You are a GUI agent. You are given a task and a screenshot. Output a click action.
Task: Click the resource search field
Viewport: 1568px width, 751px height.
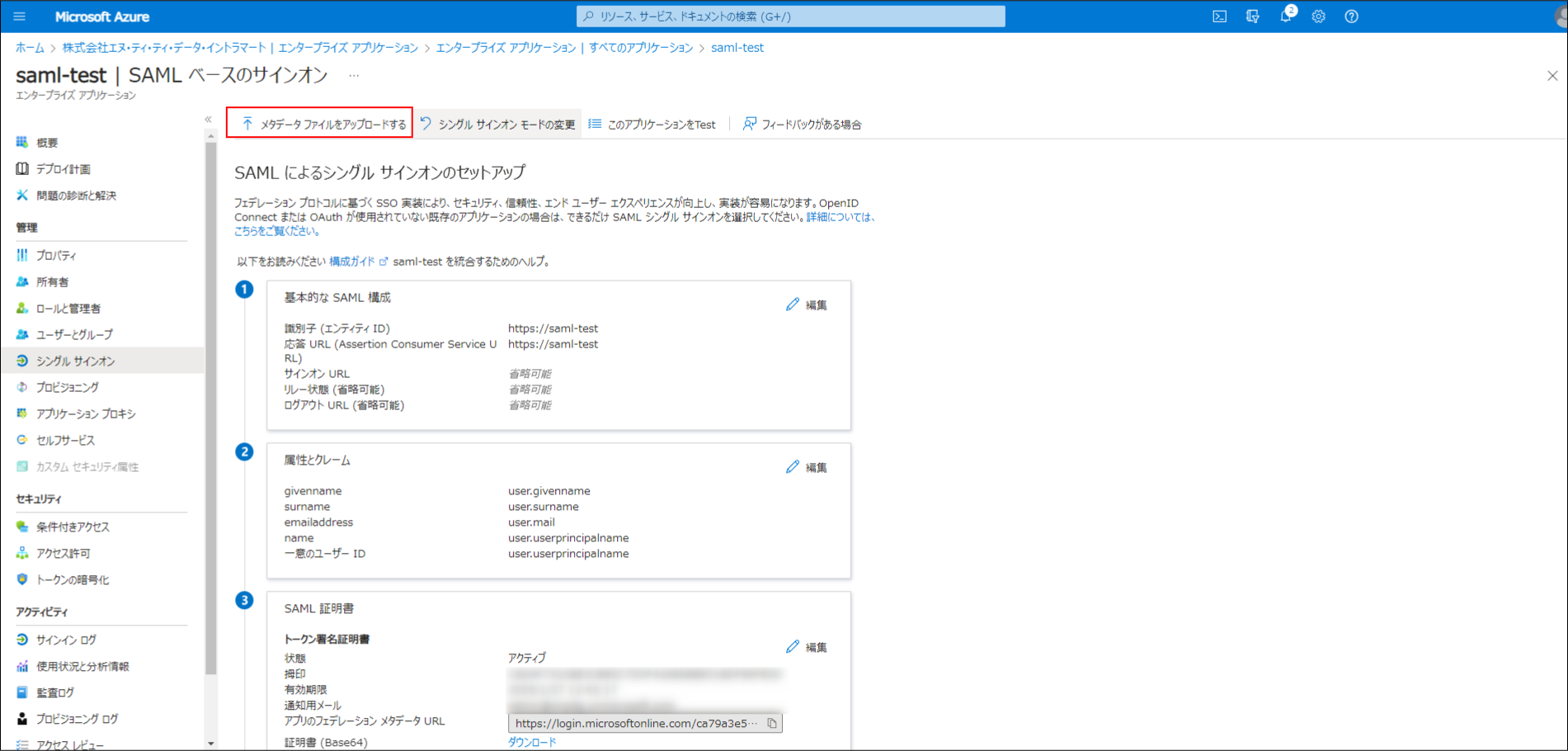[790, 16]
